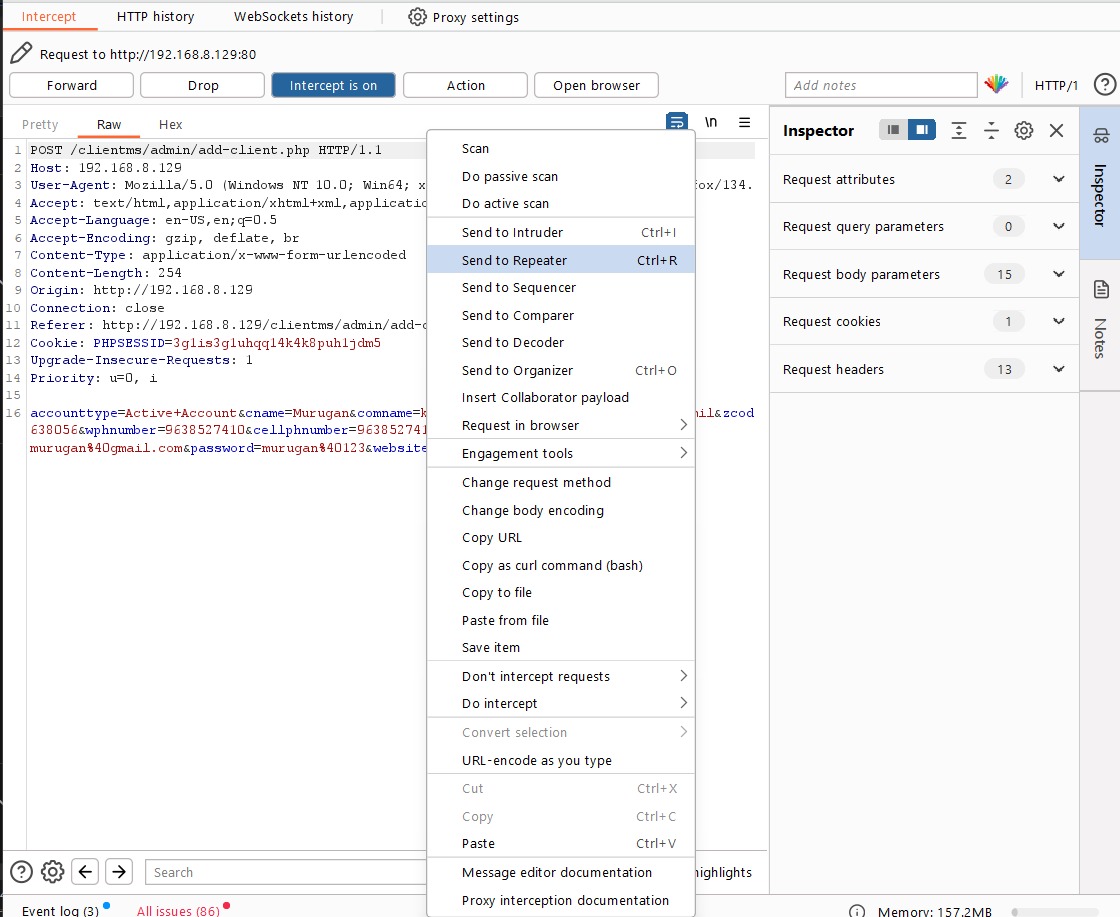This screenshot has height=917, width=1120.
Task: Switch Inspector to left layout icon
Action: (x=893, y=130)
